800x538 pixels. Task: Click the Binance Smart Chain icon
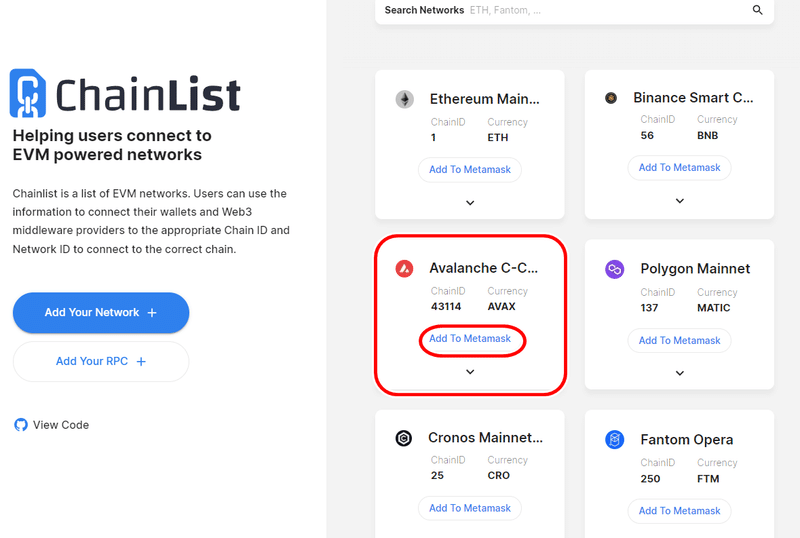click(x=611, y=97)
